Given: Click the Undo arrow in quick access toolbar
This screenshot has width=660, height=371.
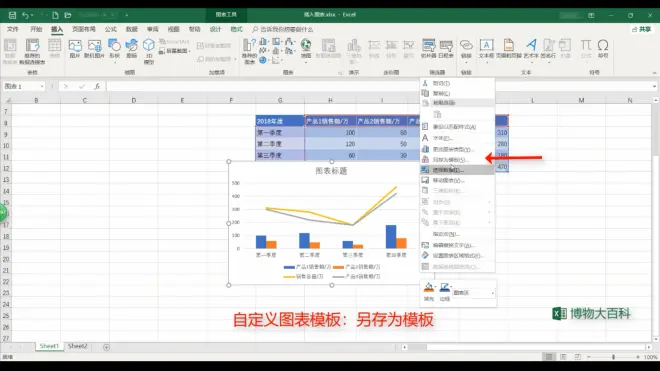Looking at the screenshot, I should pos(25,15).
